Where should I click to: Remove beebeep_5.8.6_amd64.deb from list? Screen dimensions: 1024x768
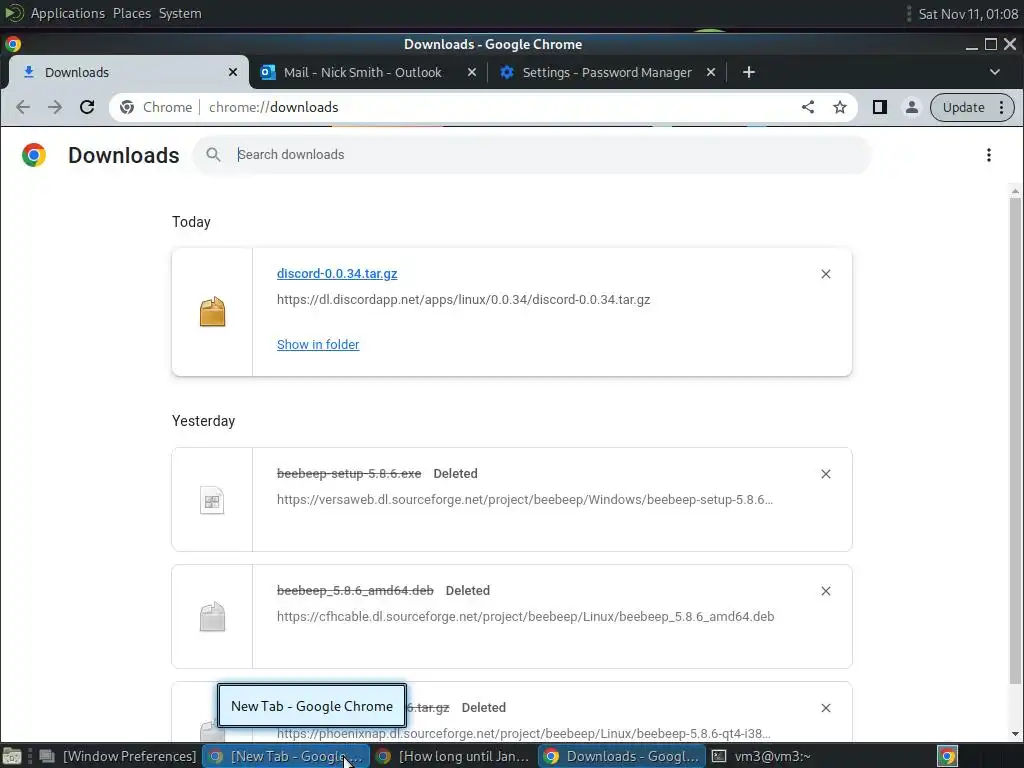[x=825, y=591]
